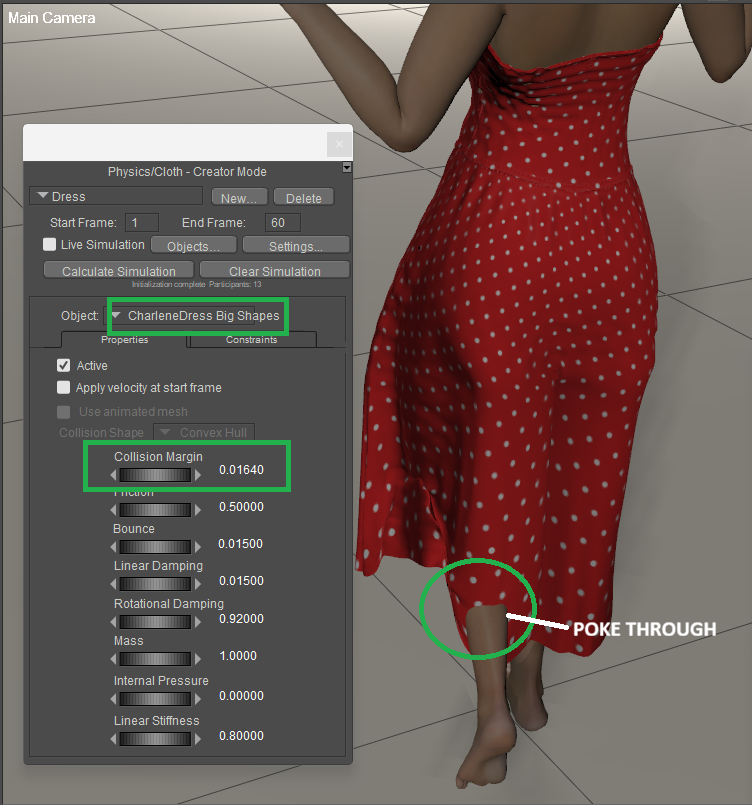
Task: Click the Calculate Simulation button
Action: (x=118, y=271)
